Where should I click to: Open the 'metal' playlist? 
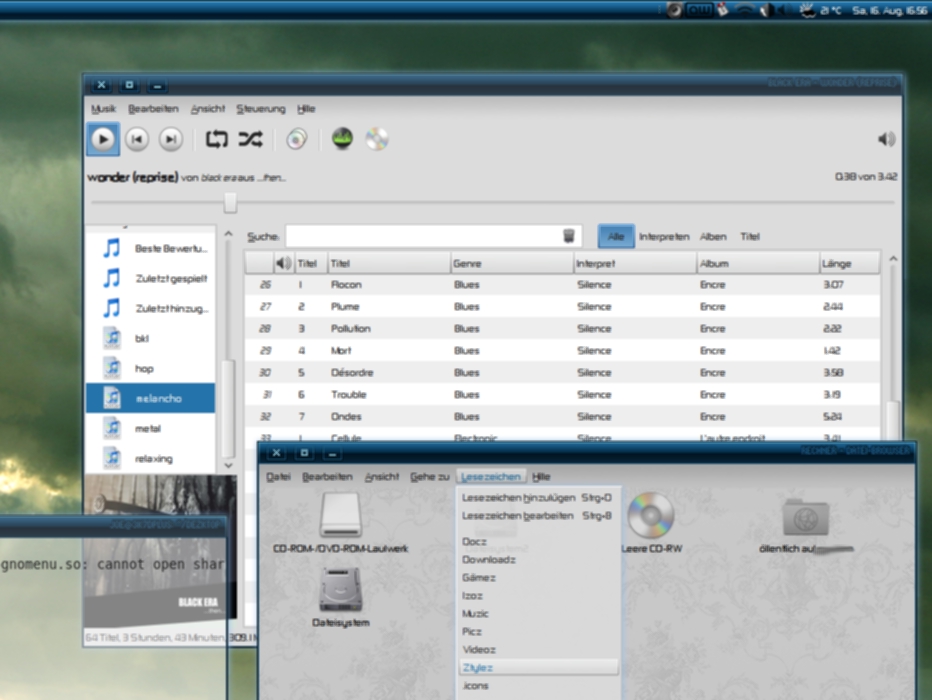point(151,428)
